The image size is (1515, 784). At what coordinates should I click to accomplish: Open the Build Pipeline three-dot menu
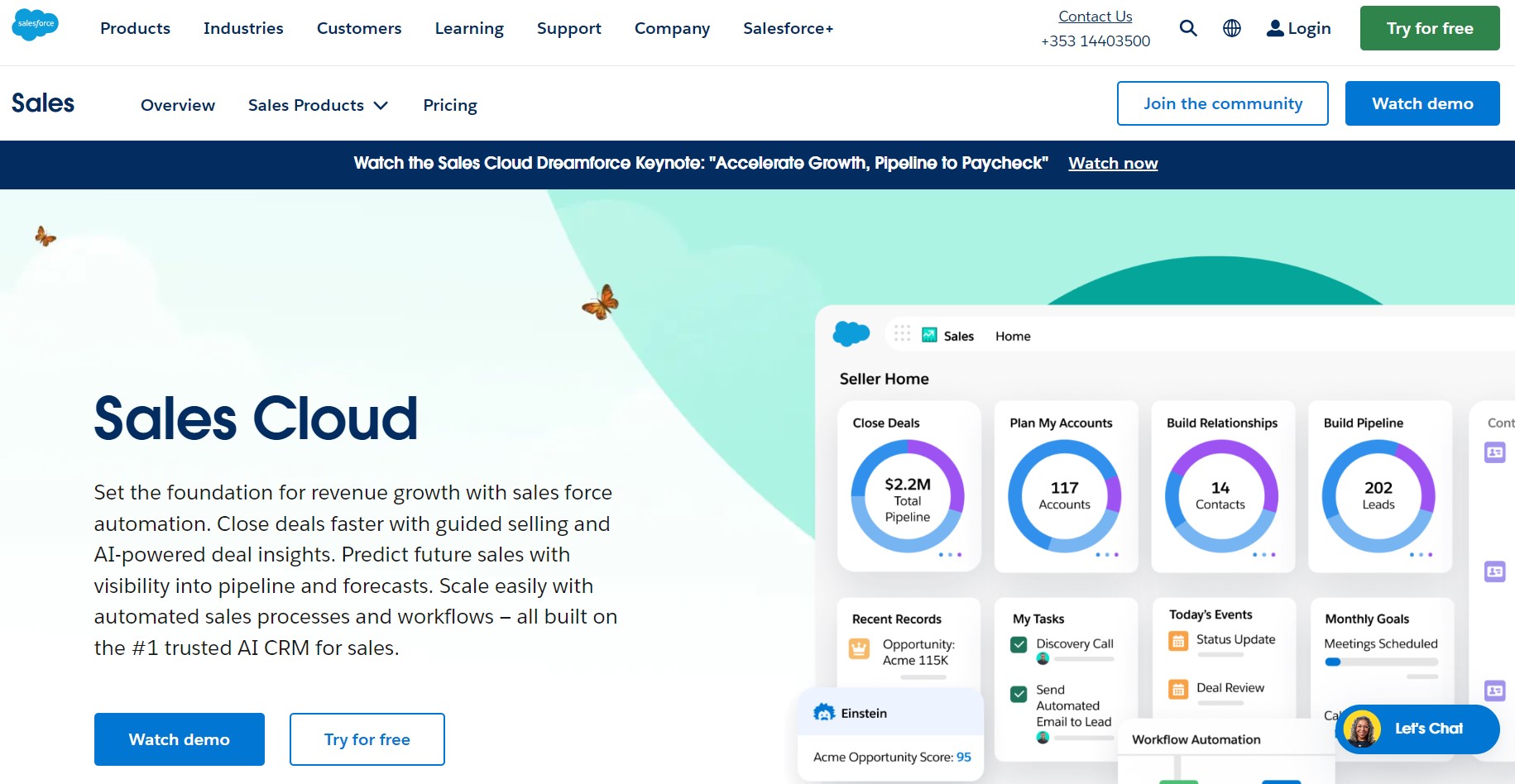tap(1421, 555)
